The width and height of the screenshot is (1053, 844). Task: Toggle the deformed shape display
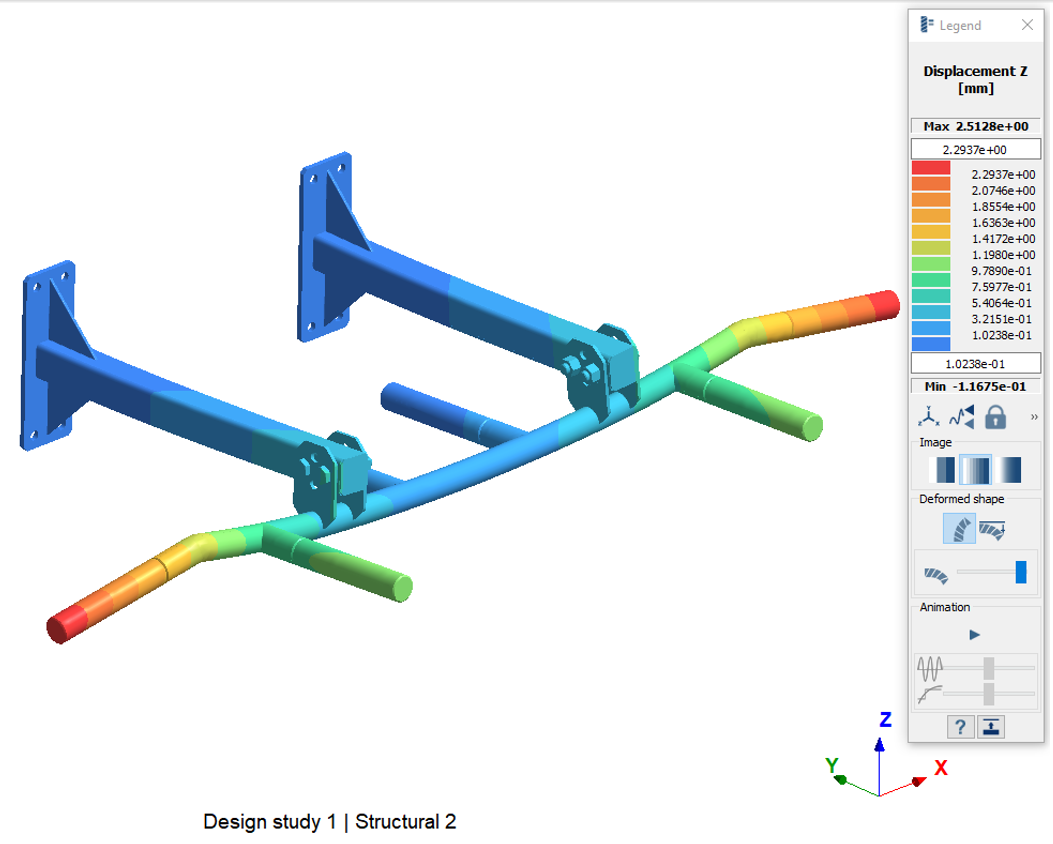click(x=960, y=527)
